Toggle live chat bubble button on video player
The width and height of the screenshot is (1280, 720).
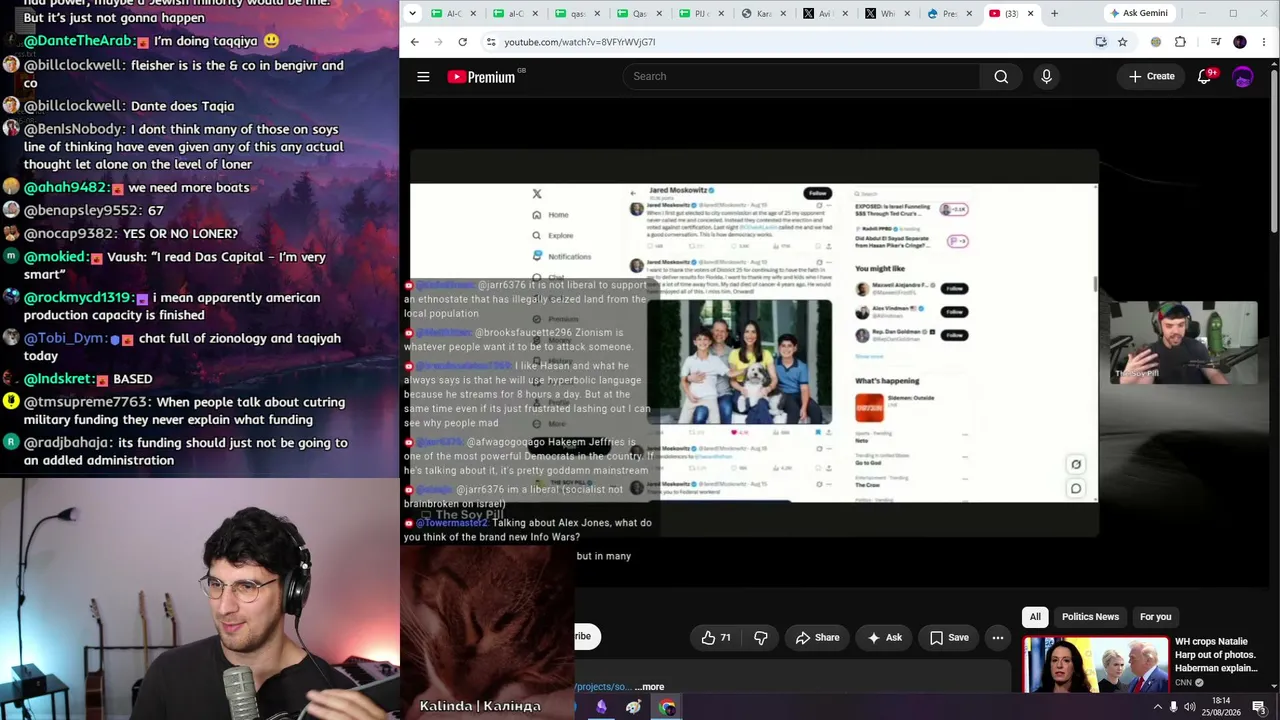pos(1076,488)
